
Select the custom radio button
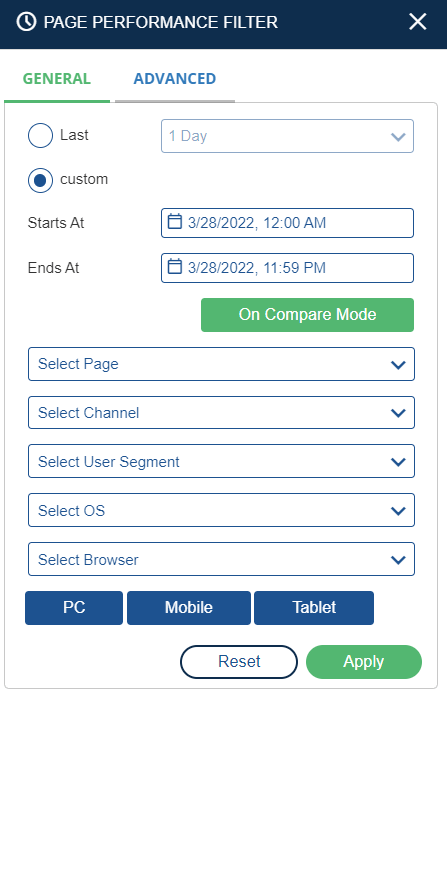pyautogui.click(x=40, y=180)
